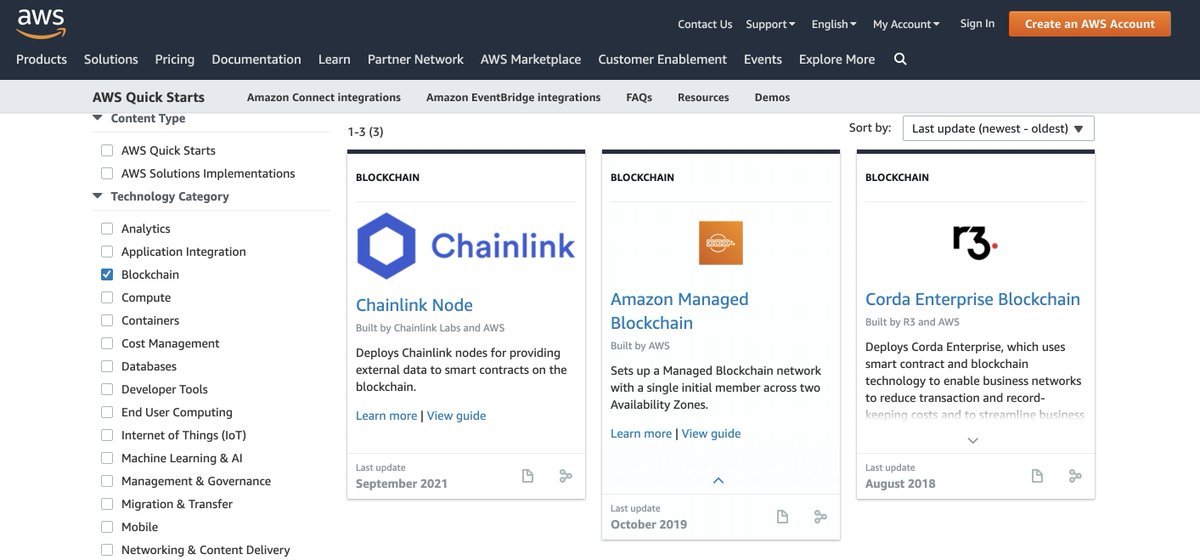Click View guide under Amazon Managed Blockchain
This screenshot has width=1200, height=560.
[711, 433]
